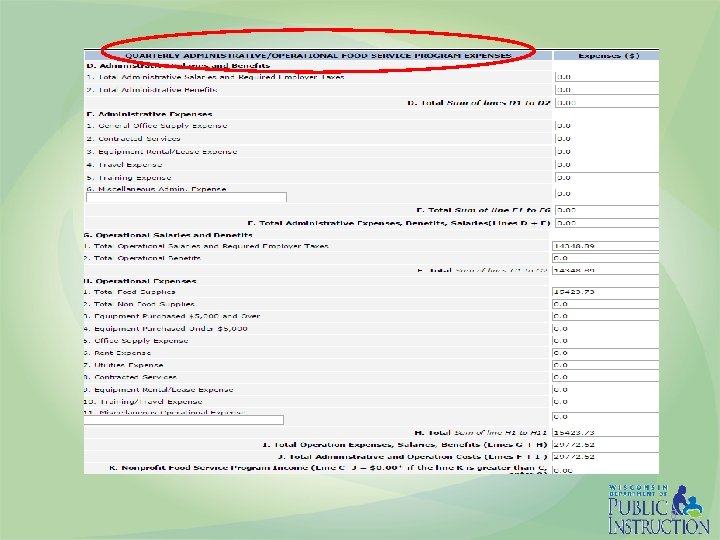720x540 pixels.
Task: Click Miscellaneous Operational Expense description box
Action: click(184, 420)
